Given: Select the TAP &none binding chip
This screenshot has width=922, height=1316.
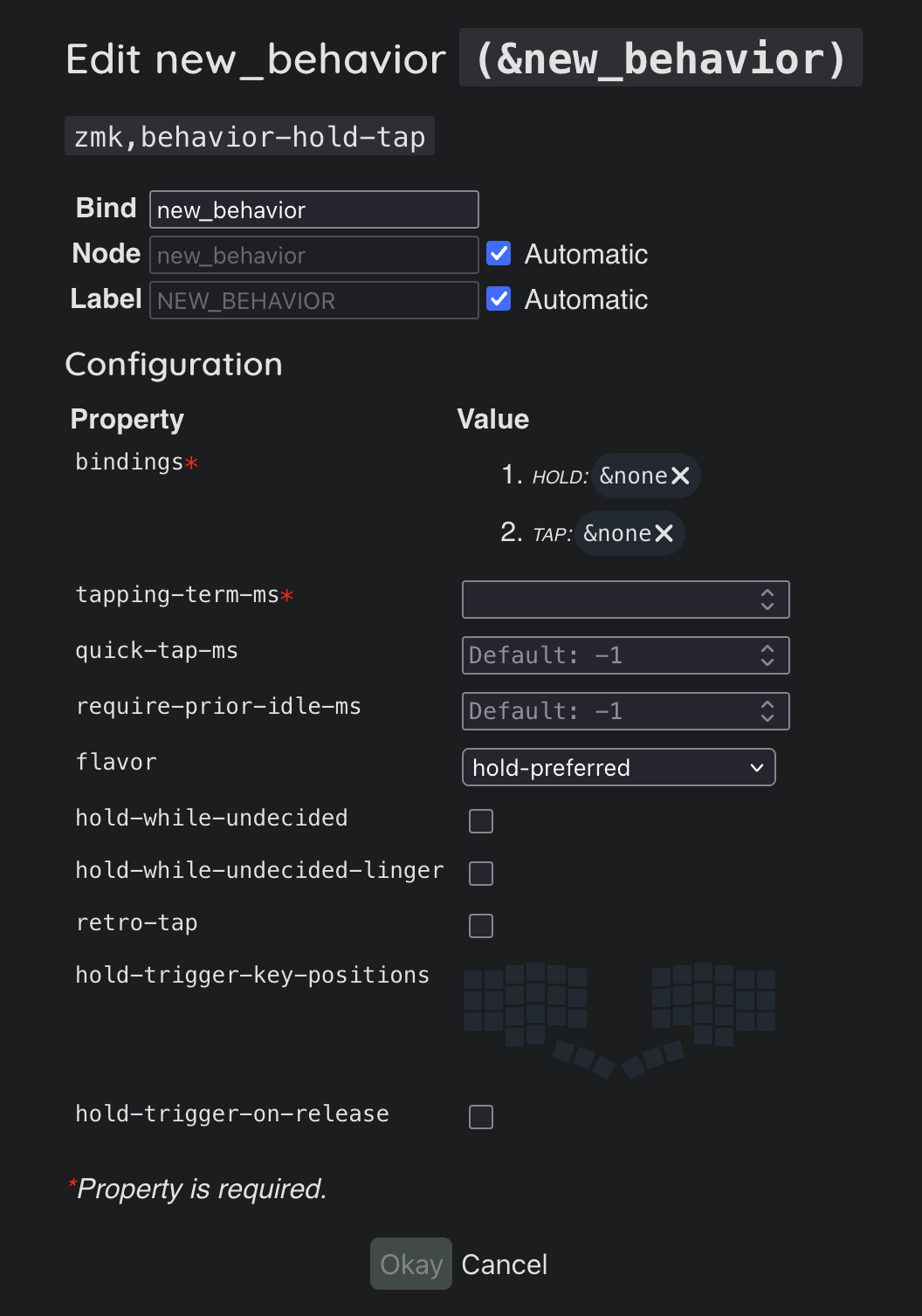Looking at the screenshot, I should (617, 534).
